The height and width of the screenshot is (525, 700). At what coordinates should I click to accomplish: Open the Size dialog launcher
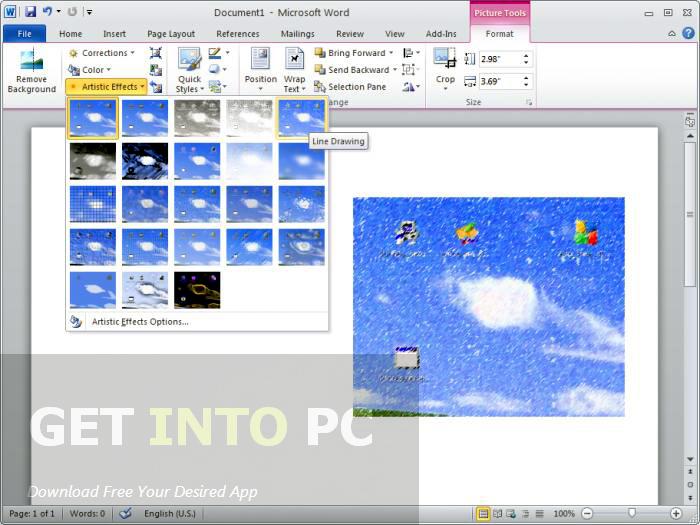(529, 103)
